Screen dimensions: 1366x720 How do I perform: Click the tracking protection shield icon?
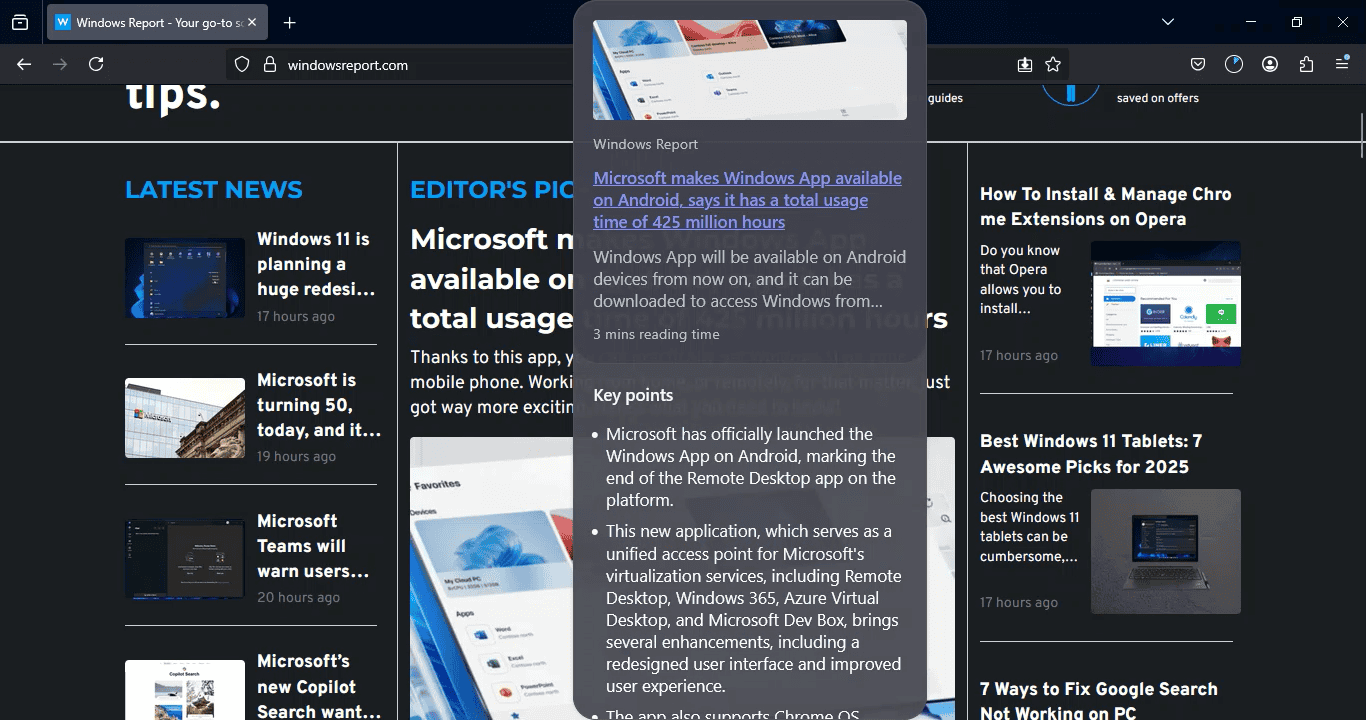(x=242, y=64)
